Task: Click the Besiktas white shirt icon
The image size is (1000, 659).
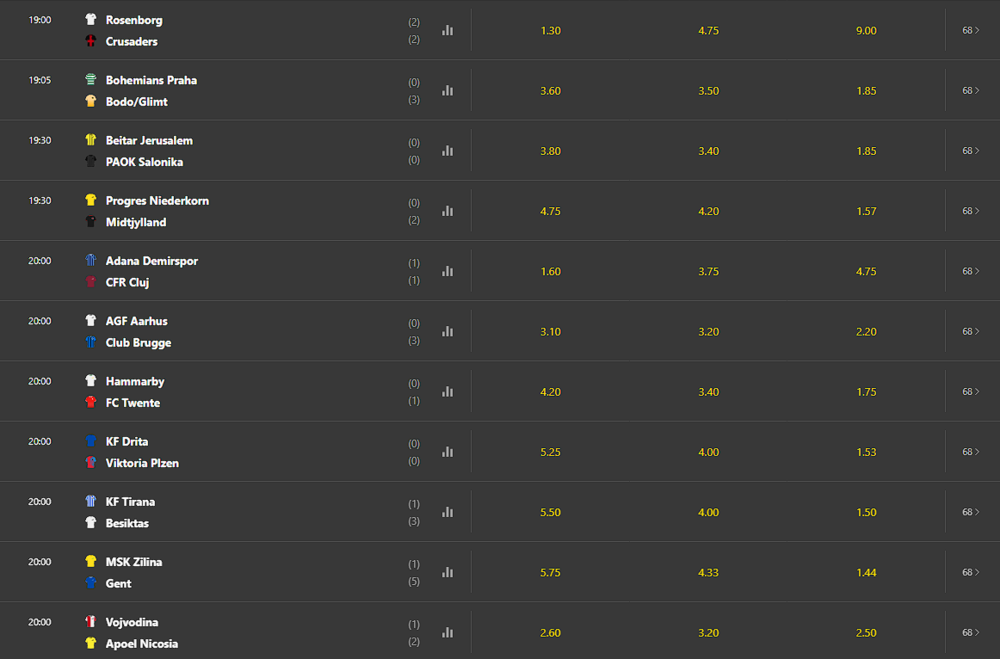Action: [x=91, y=522]
